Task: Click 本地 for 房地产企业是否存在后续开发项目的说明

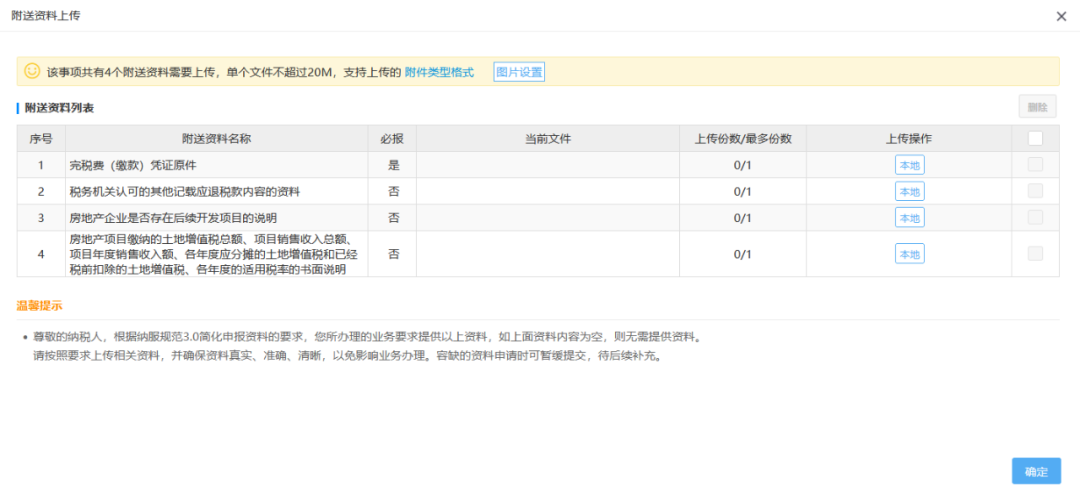Action: [909, 218]
